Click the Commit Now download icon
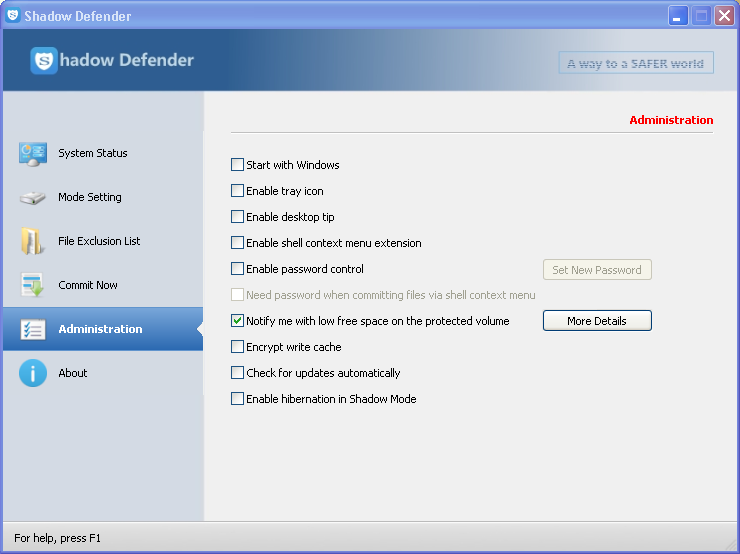This screenshot has height=554, width=740. pos(32,285)
